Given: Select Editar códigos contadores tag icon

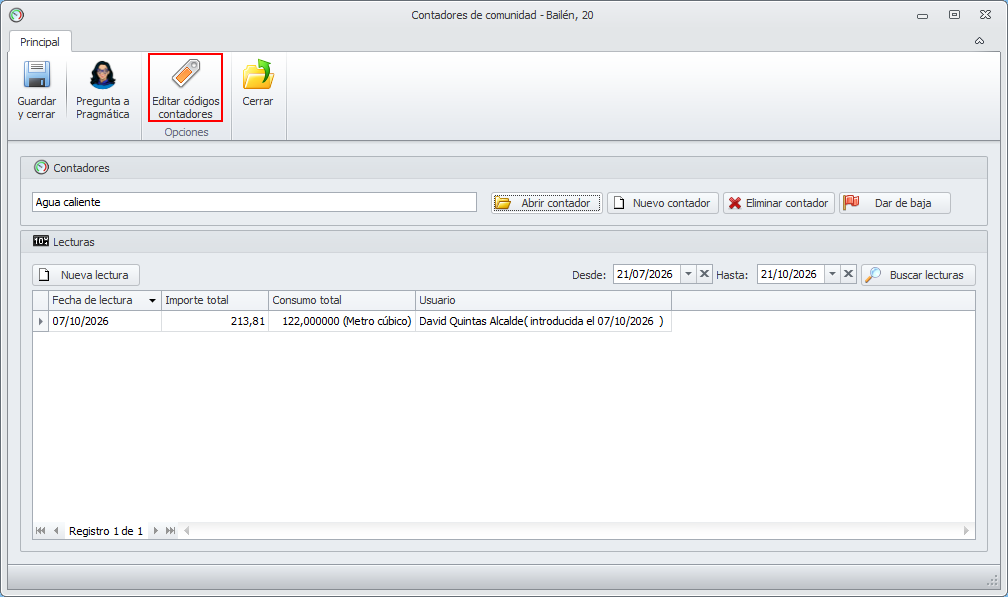Looking at the screenshot, I should coord(186,73).
